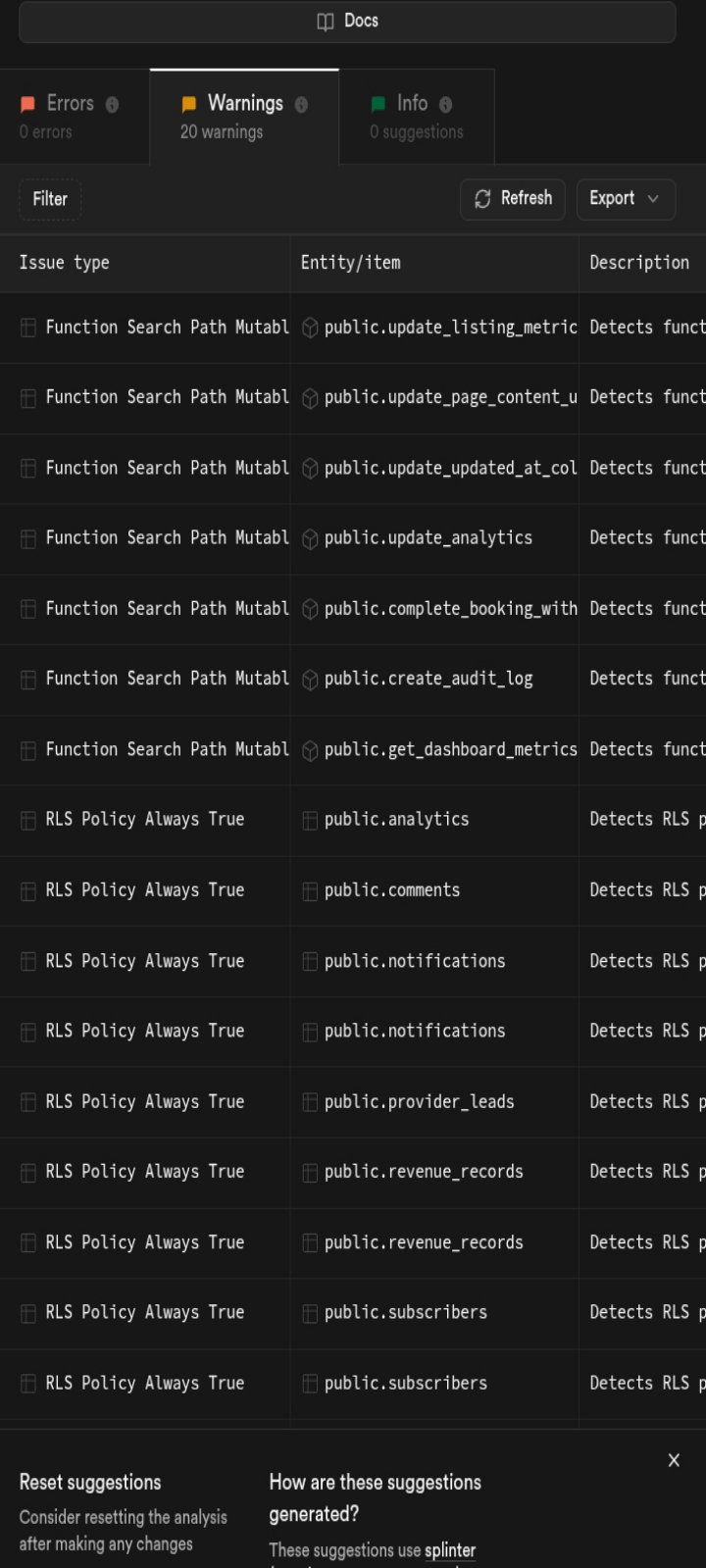Click function icon for public.complete_booking_with
The height and width of the screenshot is (1568, 706).
point(310,610)
